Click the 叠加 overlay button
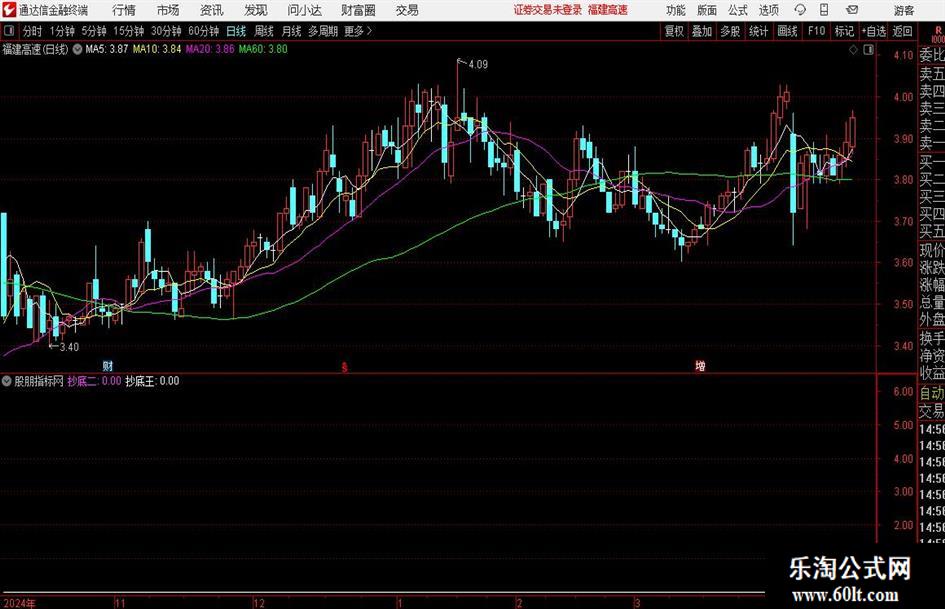This screenshot has width=945, height=609. [x=702, y=31]
